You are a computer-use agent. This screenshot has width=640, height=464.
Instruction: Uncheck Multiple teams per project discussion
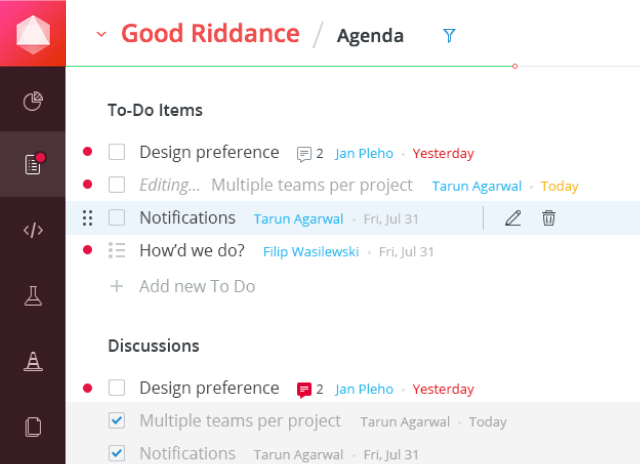pos(117,421)
